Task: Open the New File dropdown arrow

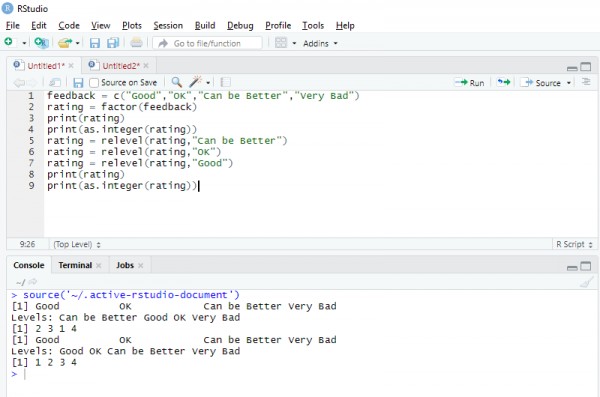Action: pos(24,43)
